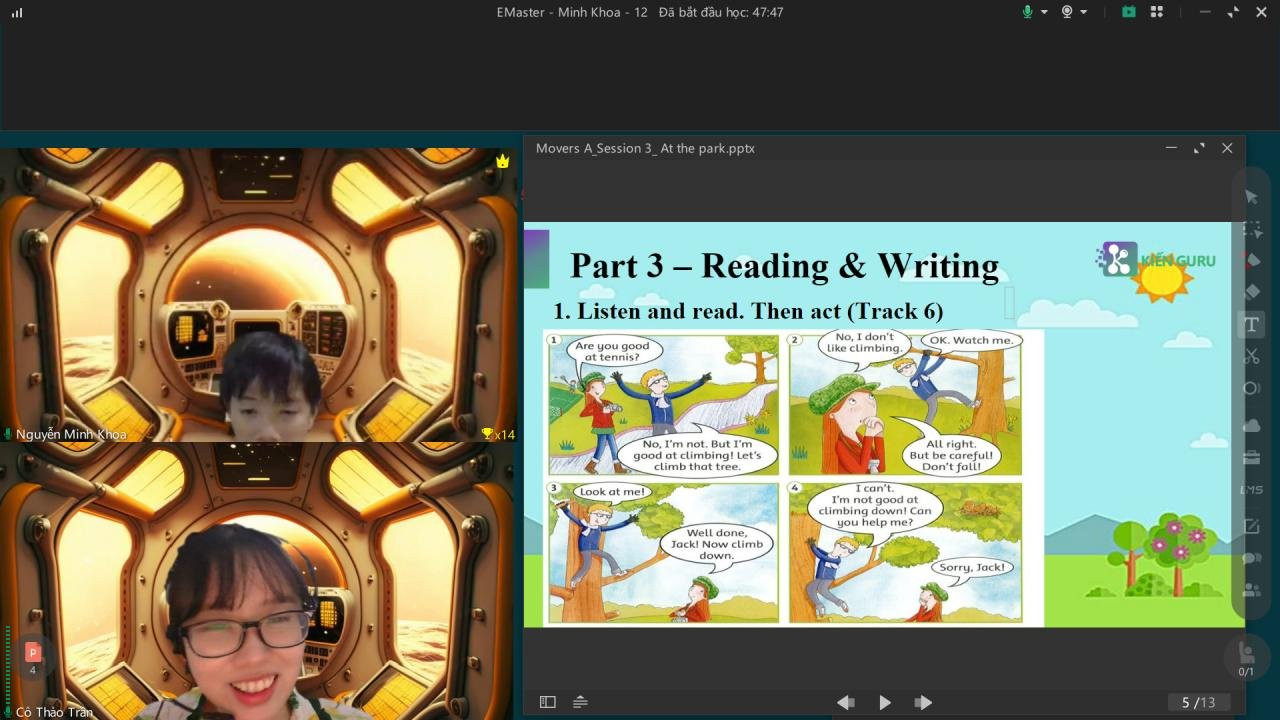Open the LMS panel
Screen dimensions: 1280x720
(x=1251, y=490)
